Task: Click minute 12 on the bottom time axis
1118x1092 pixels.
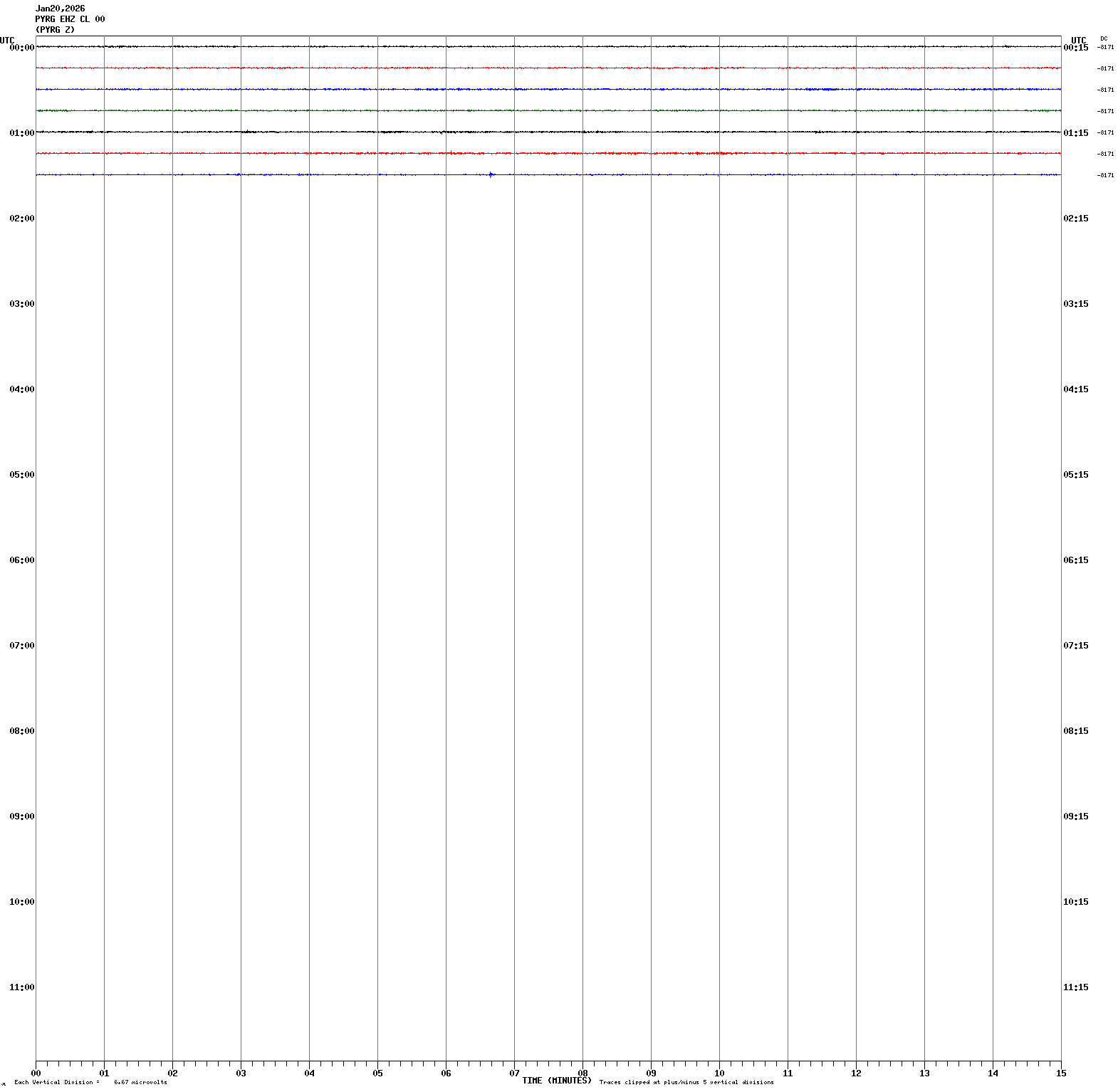Action: click(x=856, y=1073)
